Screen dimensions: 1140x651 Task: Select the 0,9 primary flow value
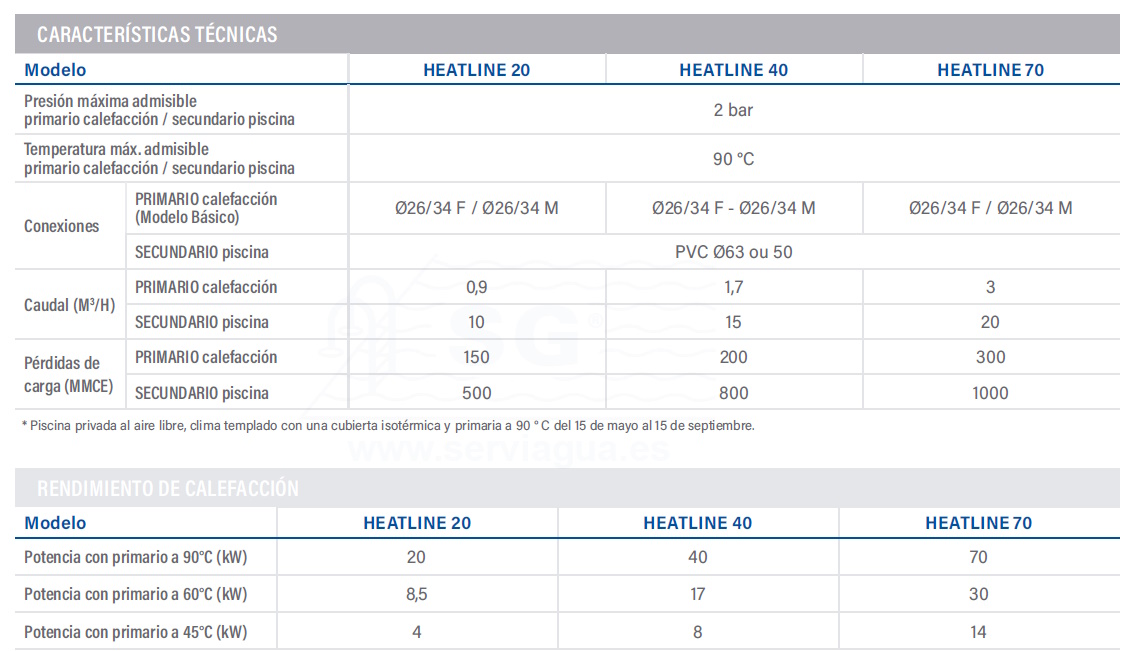coord(476,287)
